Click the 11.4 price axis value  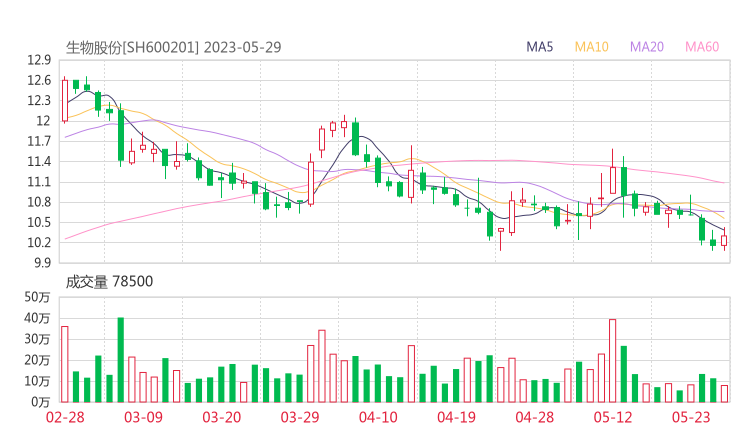pos(39,162)
